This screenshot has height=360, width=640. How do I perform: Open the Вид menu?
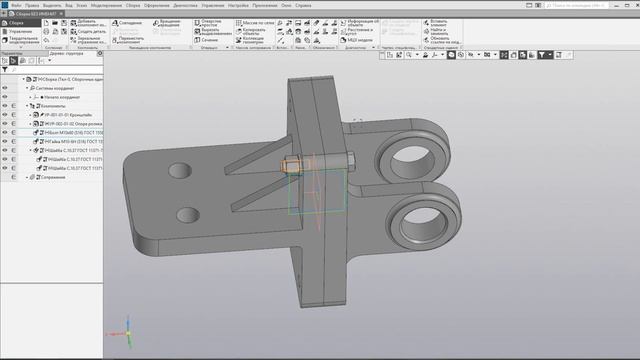[69, 5]
